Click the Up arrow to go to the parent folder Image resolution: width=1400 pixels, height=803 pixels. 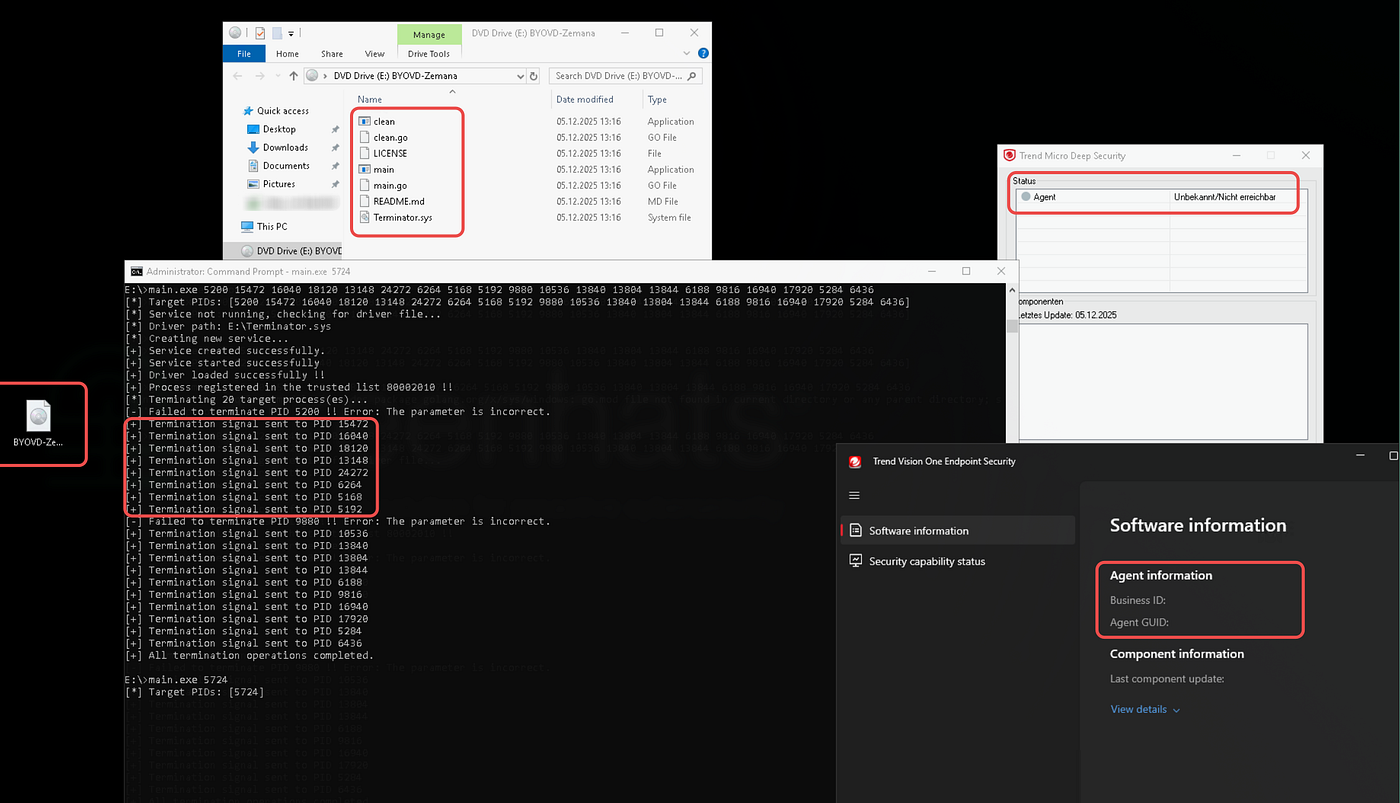click(x=293, y=76)
